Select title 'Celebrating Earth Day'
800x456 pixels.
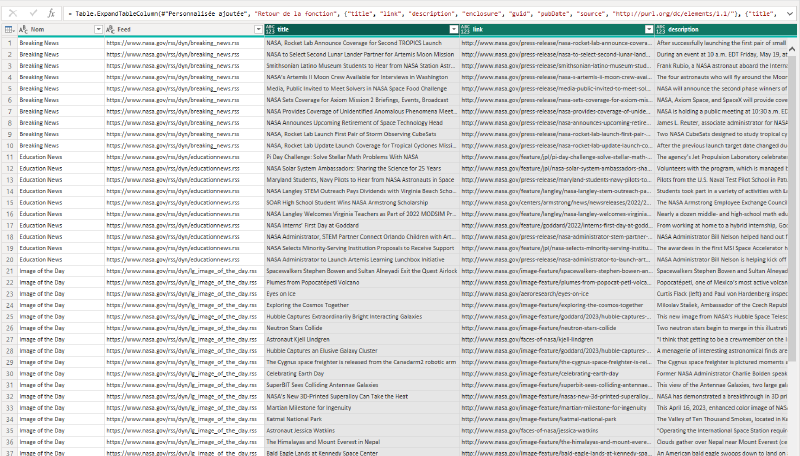point(362,373)
